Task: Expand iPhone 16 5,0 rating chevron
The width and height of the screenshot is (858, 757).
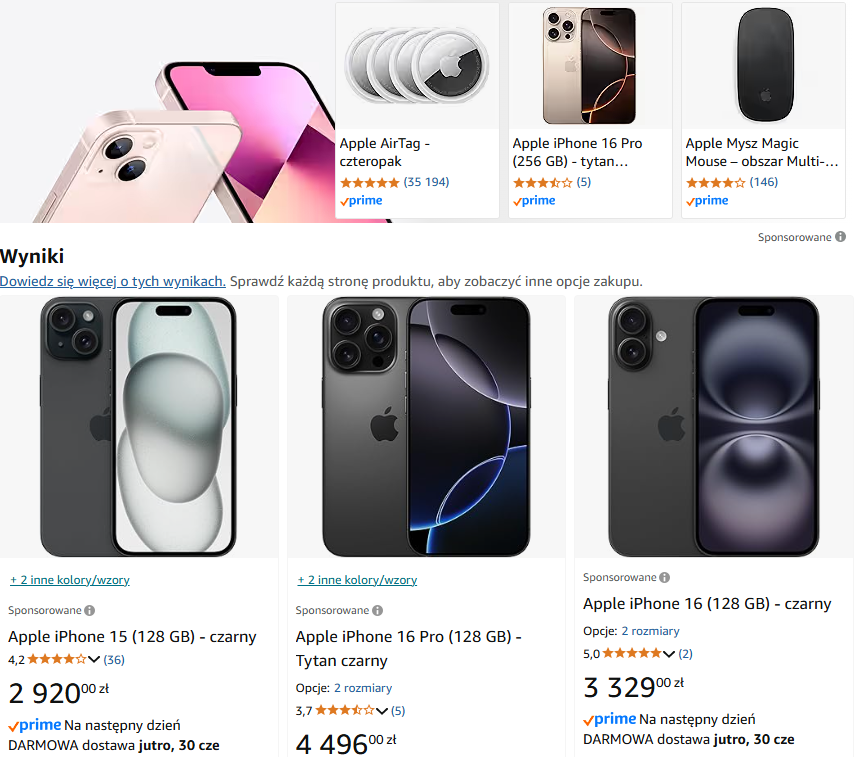Action: [669, 654]
